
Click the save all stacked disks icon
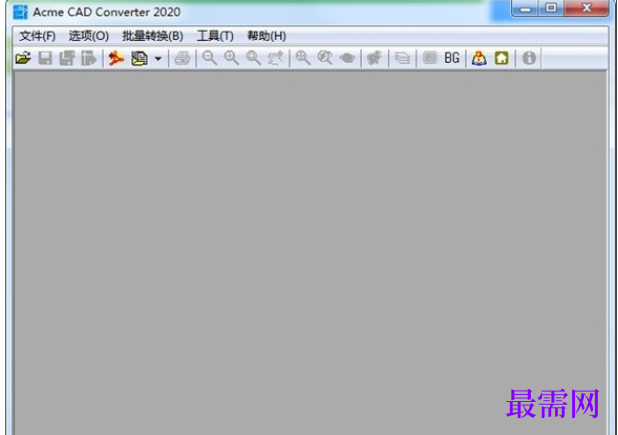[67, 58]
